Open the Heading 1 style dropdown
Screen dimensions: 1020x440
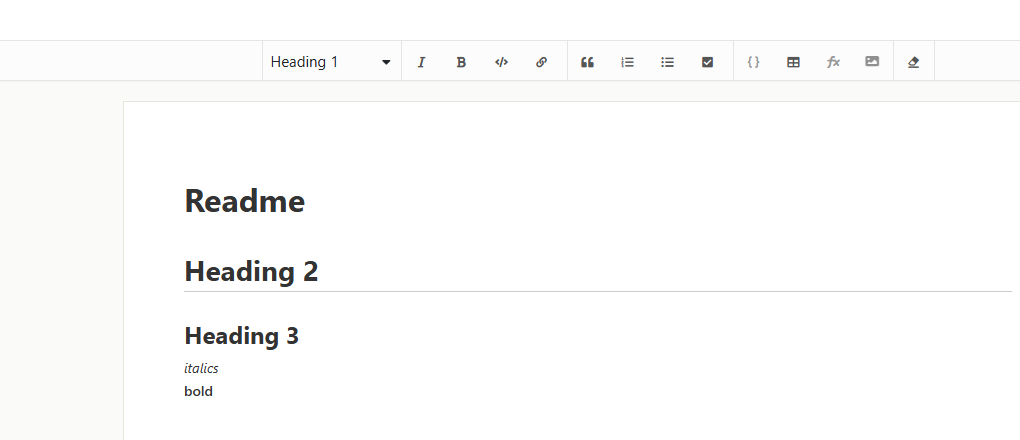[322, 62]
